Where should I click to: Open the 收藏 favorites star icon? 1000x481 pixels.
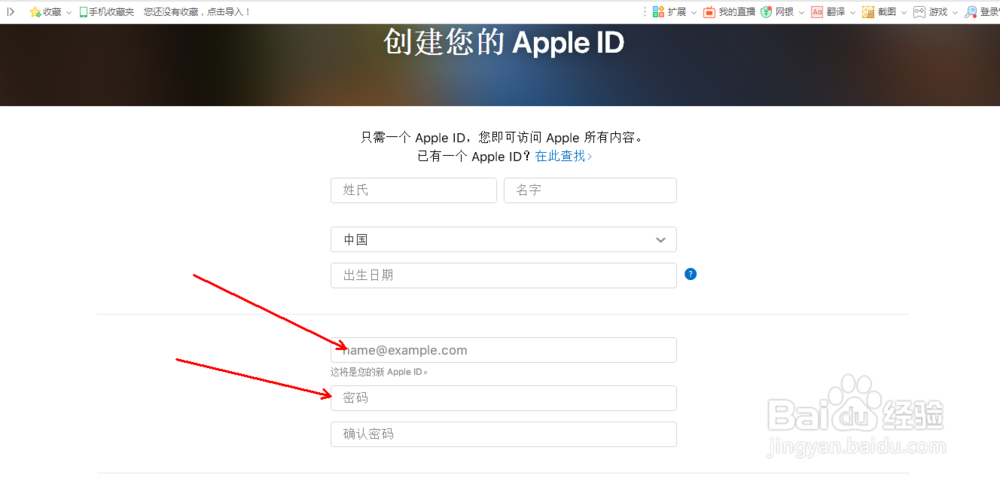pos(34,12)
